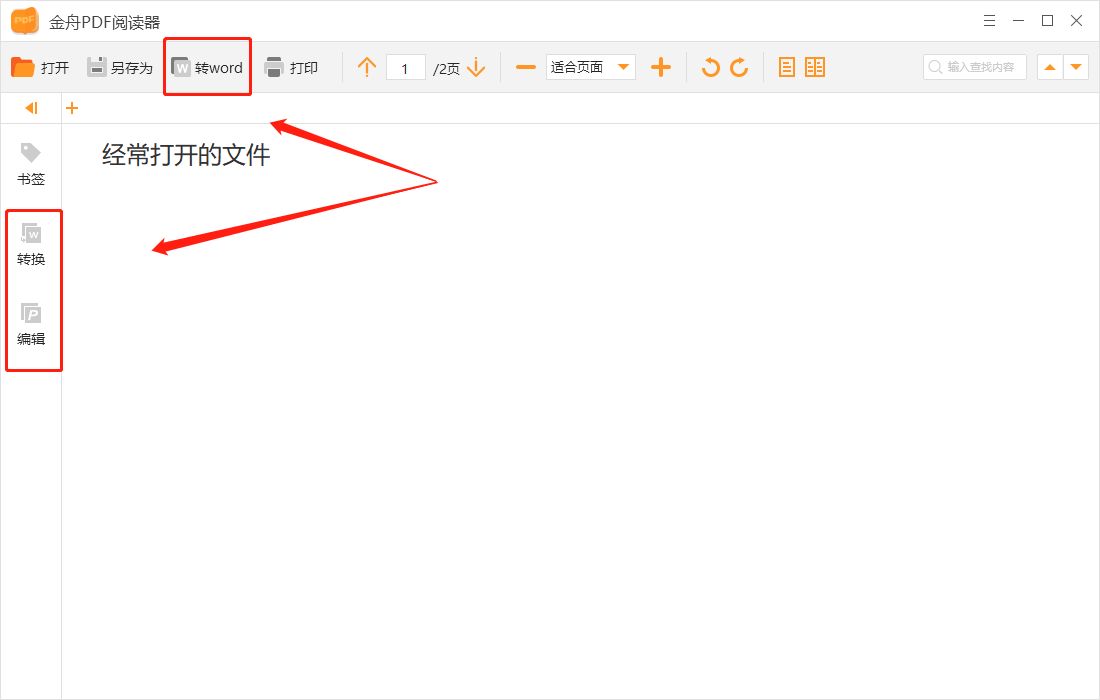Switch to double page view mode
Viewport: 1100px width, 700px height.
pyautogui.click(x=815, y=67)
